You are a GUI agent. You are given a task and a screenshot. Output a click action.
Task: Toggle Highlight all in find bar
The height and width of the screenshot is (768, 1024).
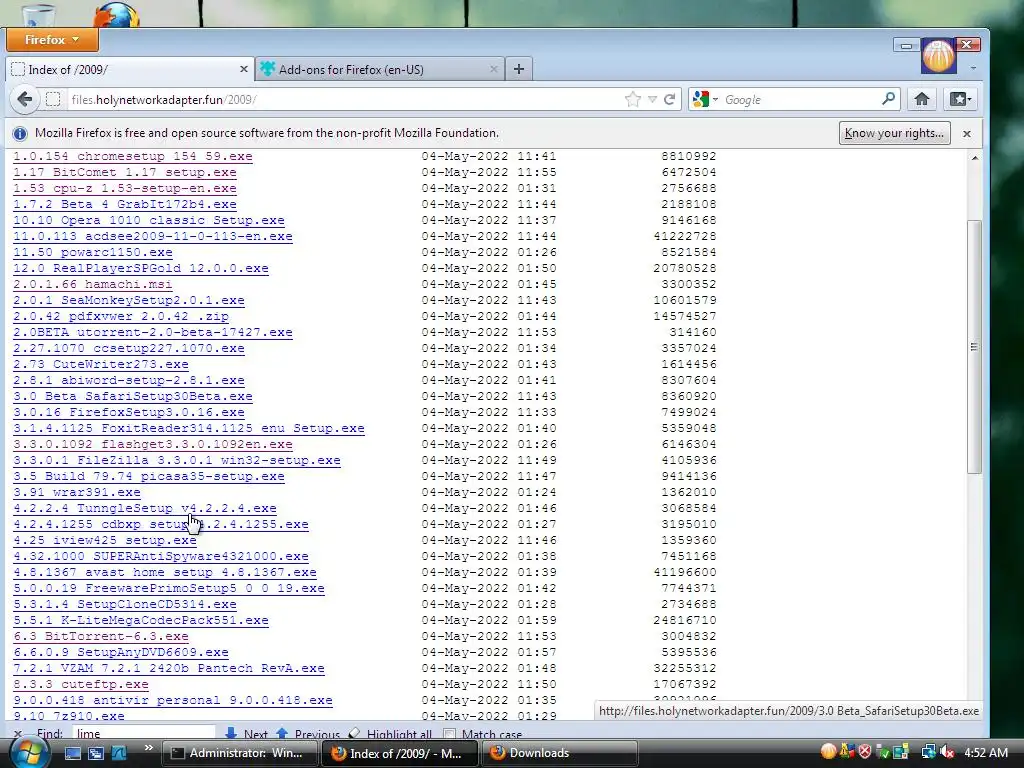tap(390, 734)
